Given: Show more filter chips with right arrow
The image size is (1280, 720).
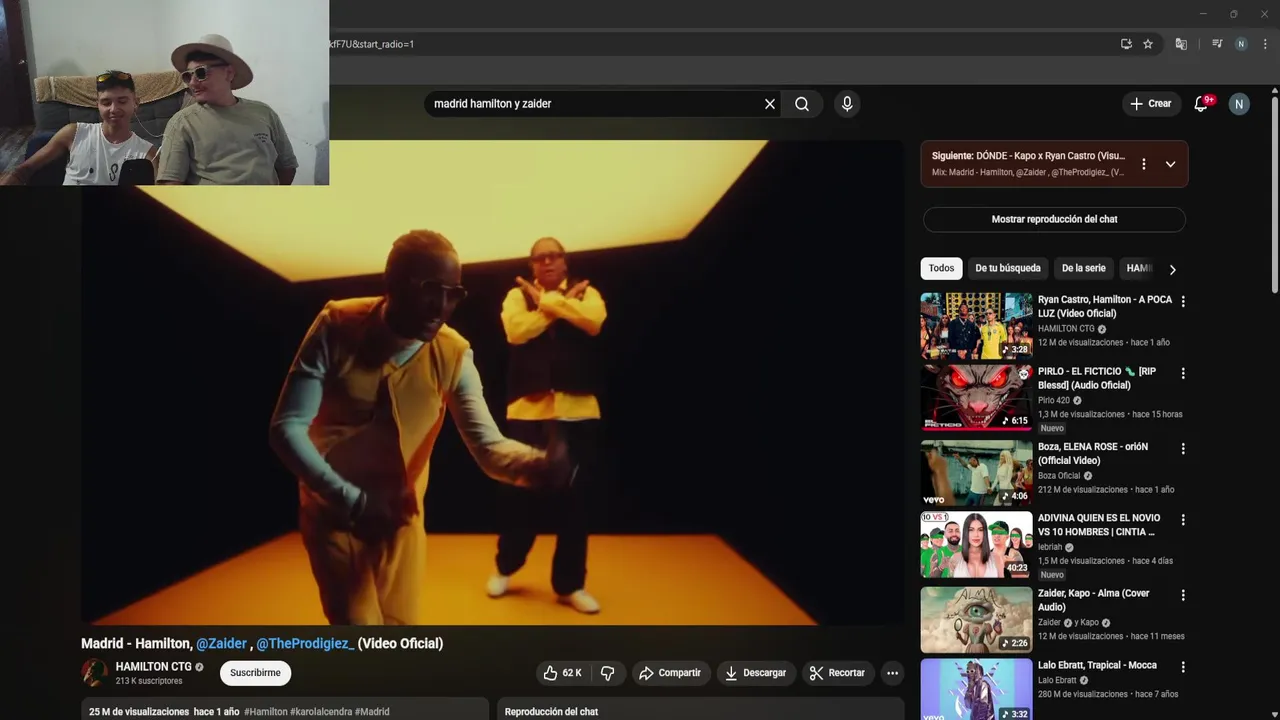Looking at the screenshot, I should click(1172, 269).
